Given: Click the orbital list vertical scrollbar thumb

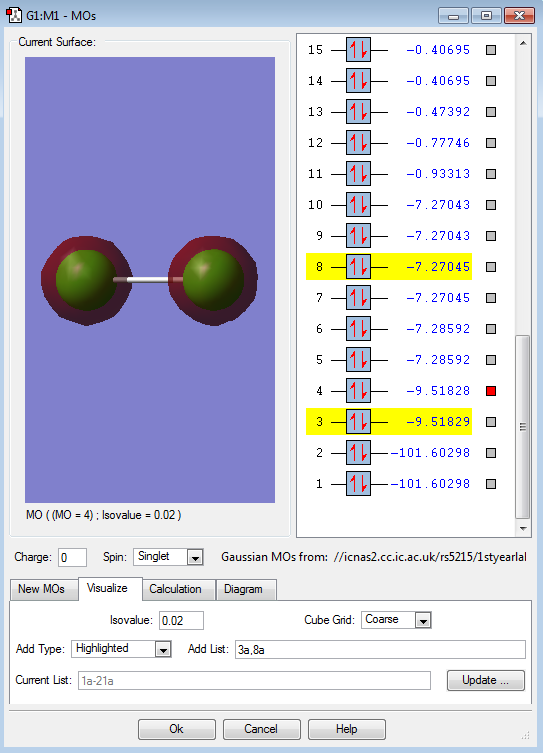Looking at the screenshot, I should (x=523, y=427).
